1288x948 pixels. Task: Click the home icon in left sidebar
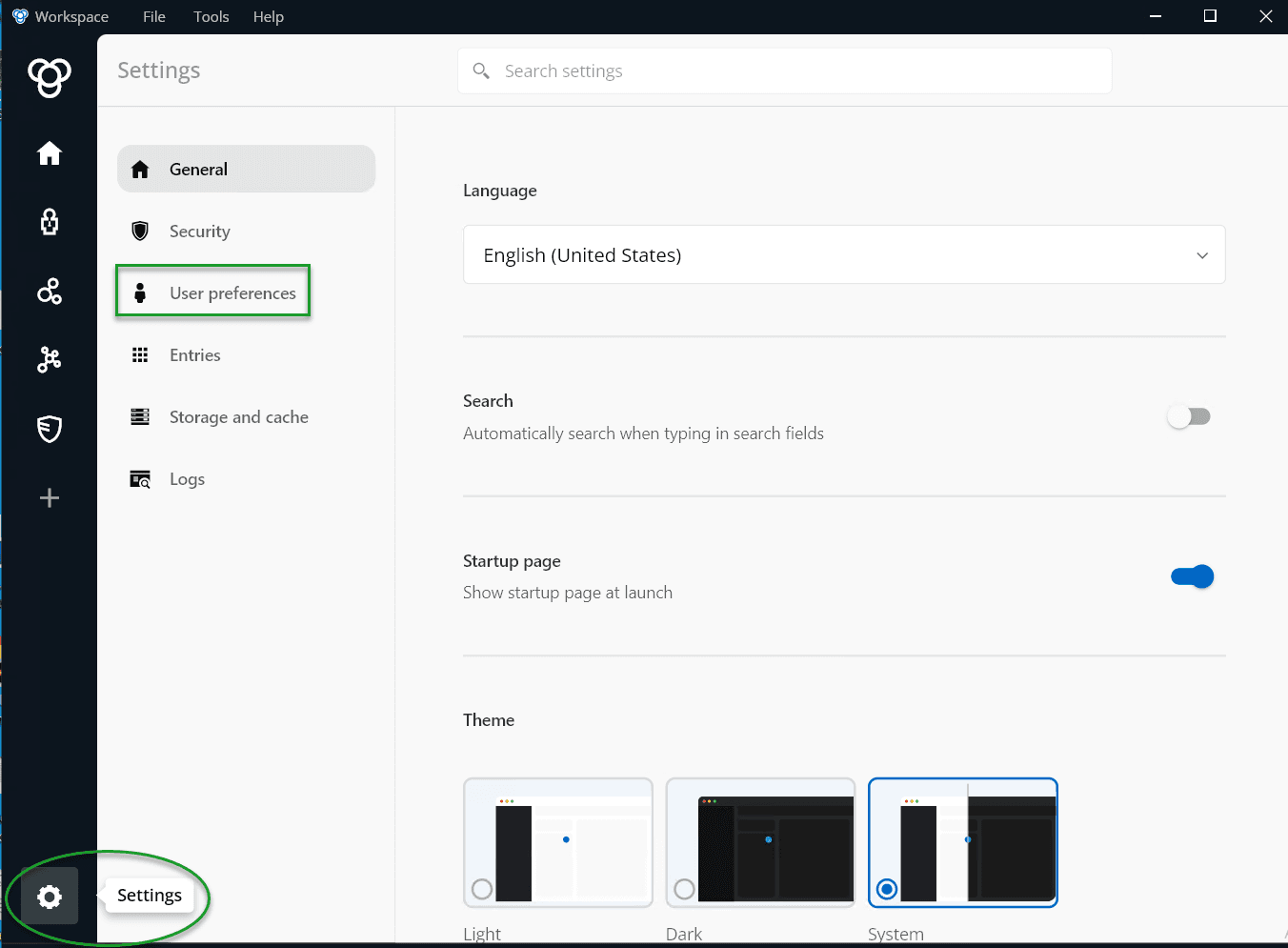50,153
